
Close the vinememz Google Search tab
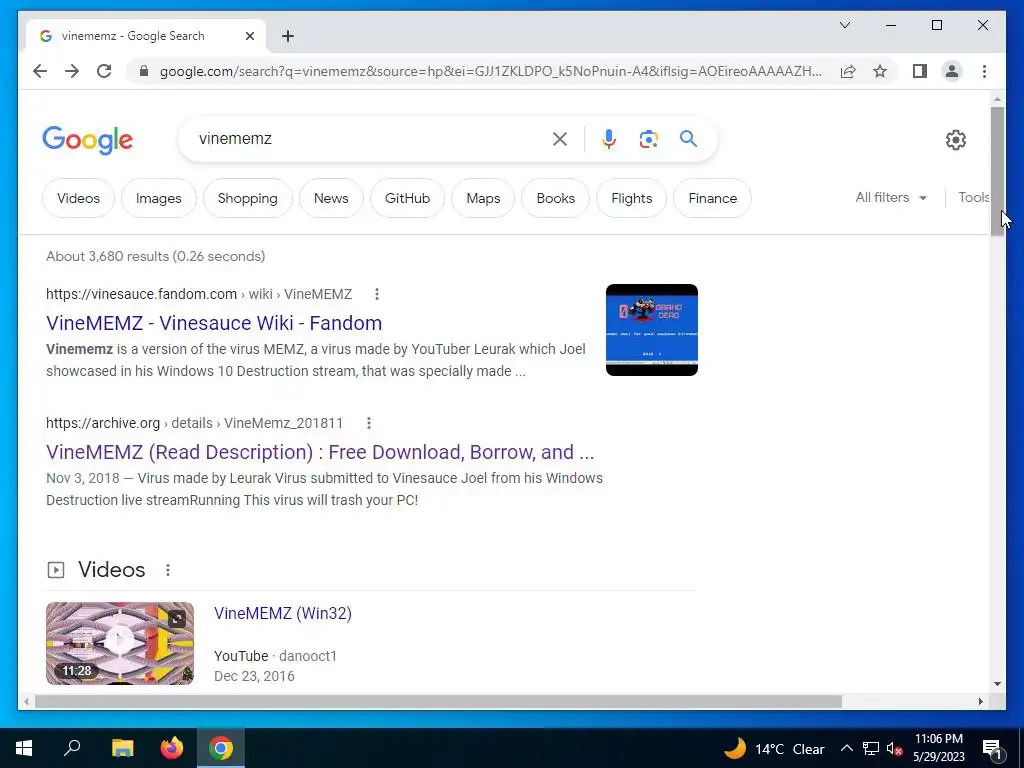coord(249,36)
